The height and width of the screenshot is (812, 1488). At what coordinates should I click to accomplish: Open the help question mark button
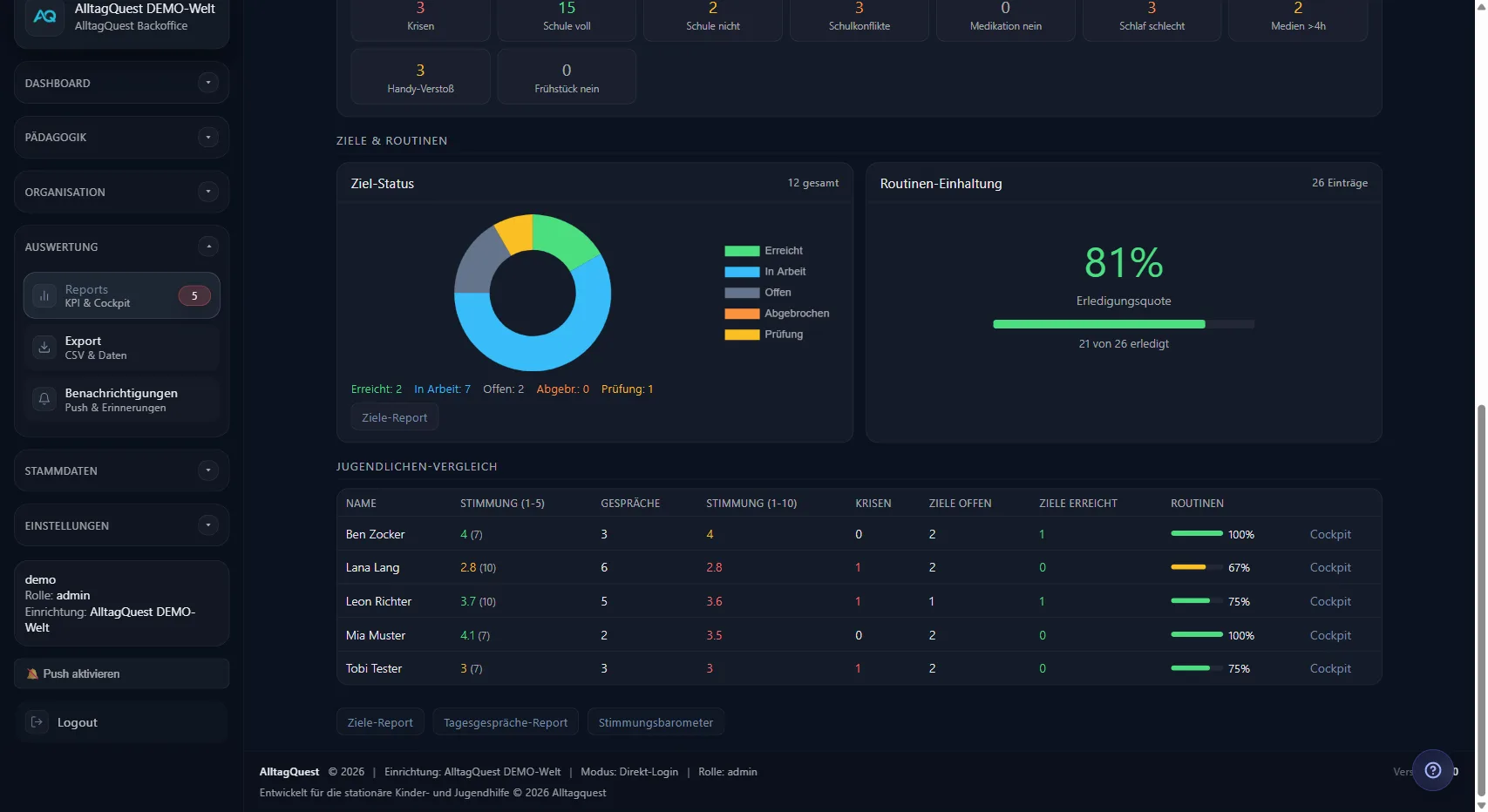[1432, 770]
